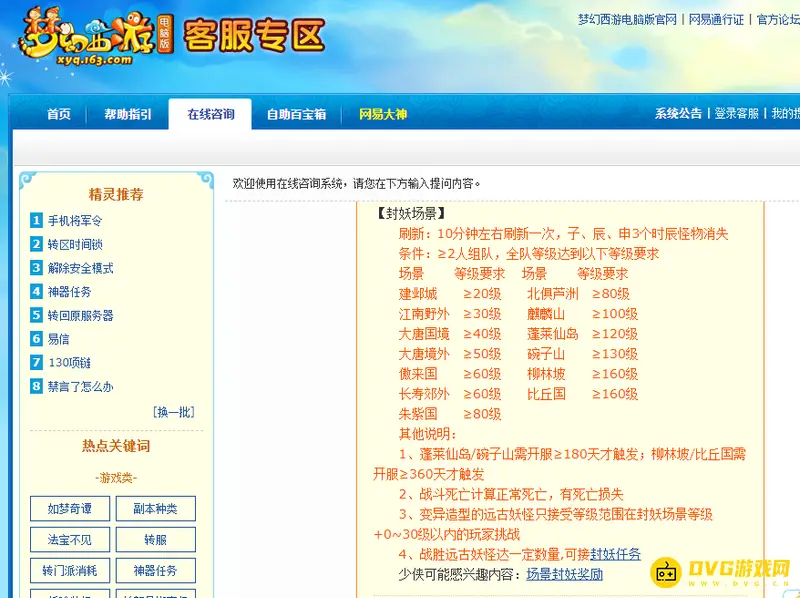The image size is (800, 598).
Task: Click the 转服 keyword button
Action: (156, 539)
